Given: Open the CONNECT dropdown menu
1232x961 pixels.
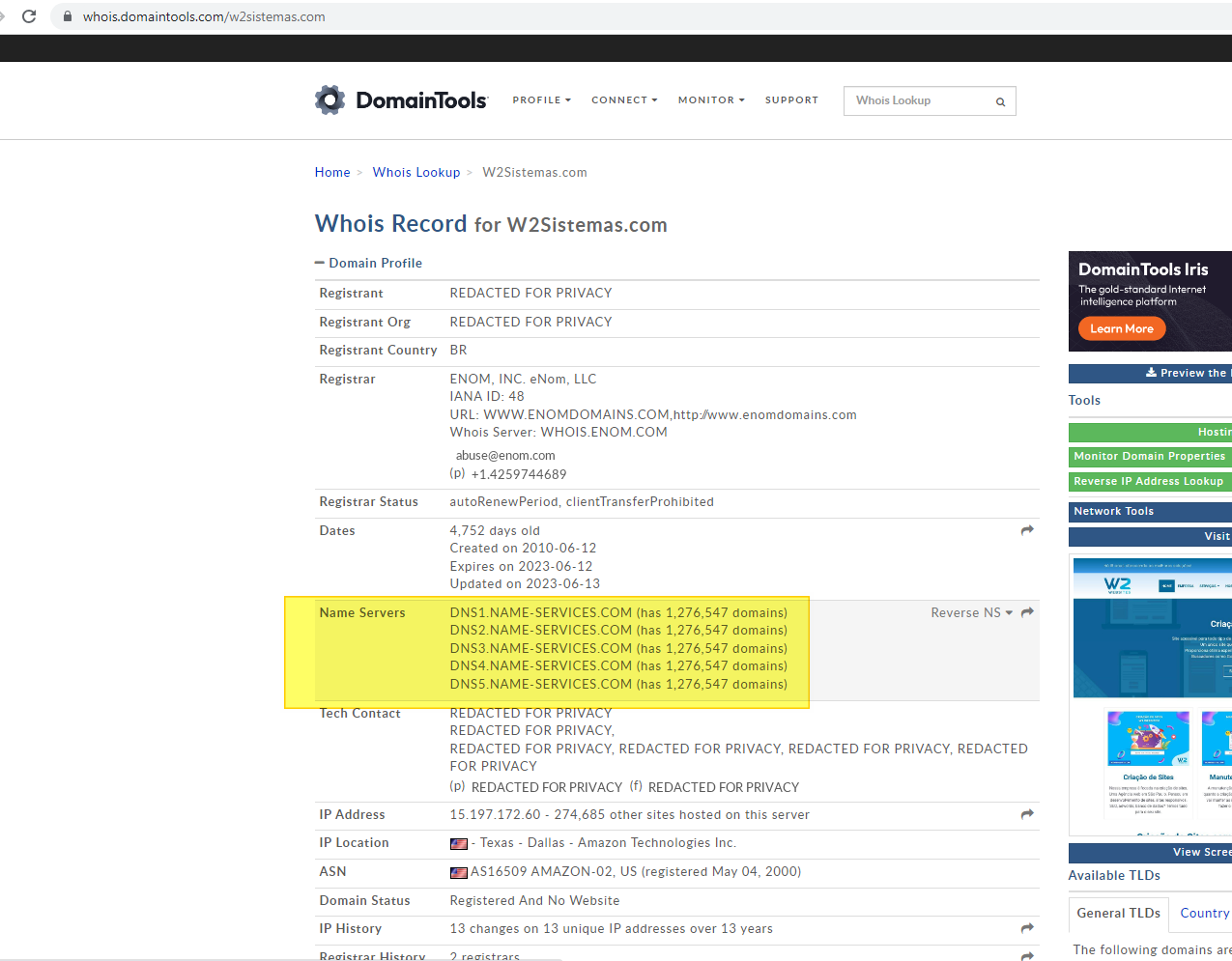Looking at the screenshot, I should tap(624, 100).
